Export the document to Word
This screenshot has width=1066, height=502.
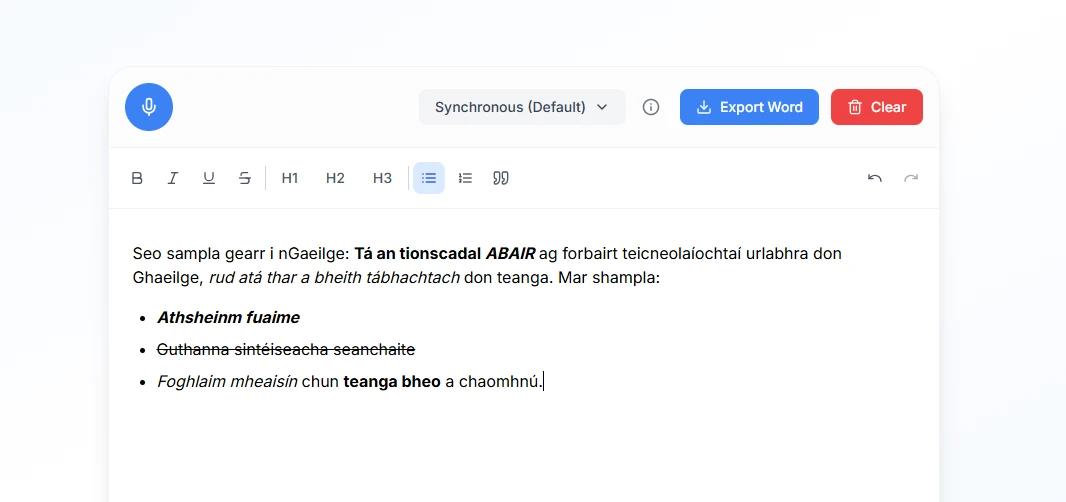click(x=749, y=107)
